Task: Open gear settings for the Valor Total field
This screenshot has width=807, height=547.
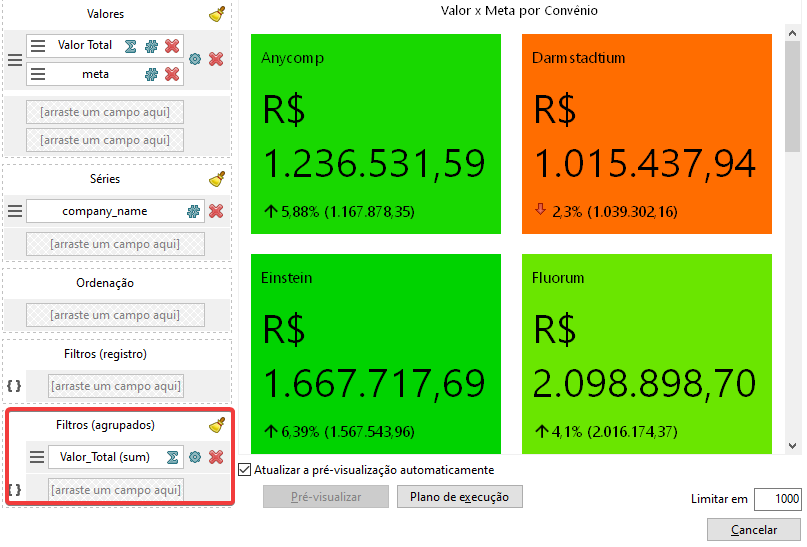Action: coord(151,46)
